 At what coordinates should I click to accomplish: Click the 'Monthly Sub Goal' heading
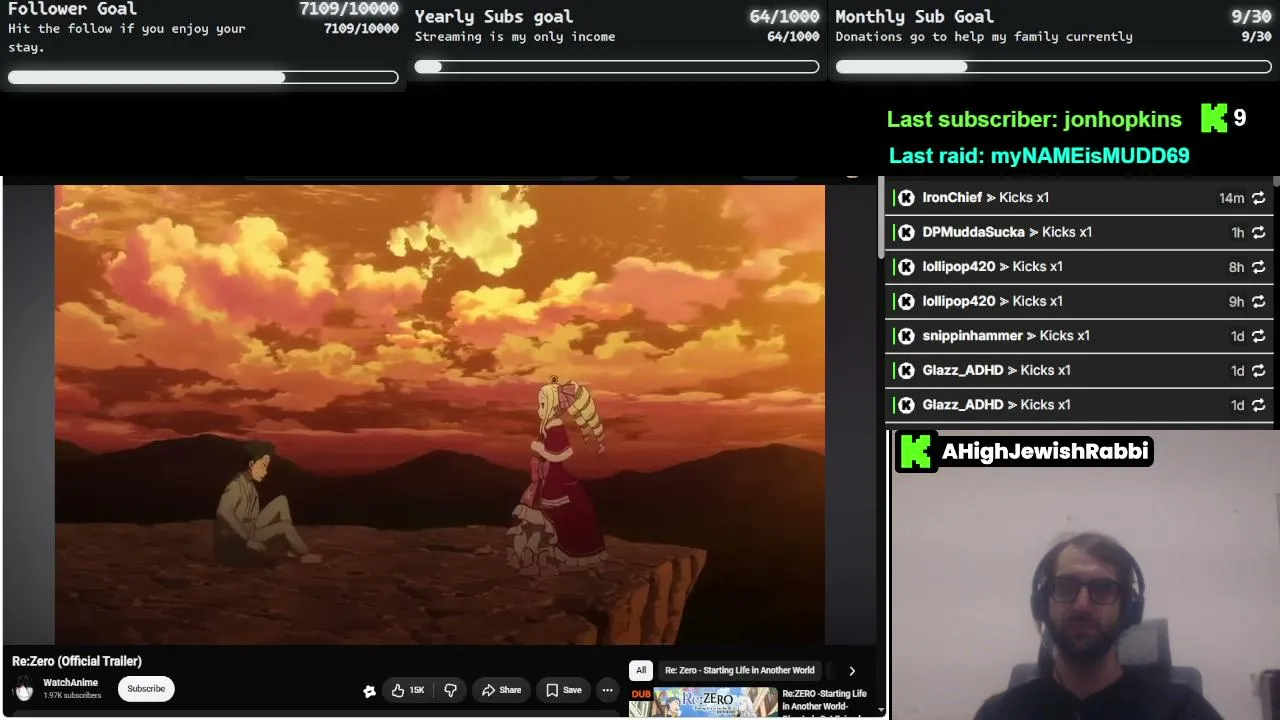coord(914,16)
